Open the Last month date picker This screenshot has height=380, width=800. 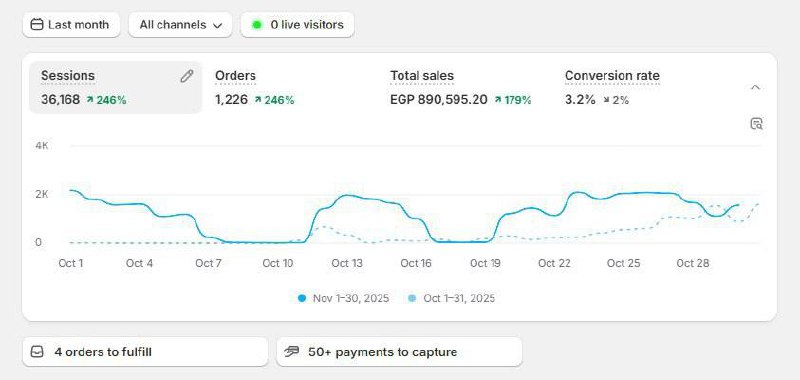pos(71,24)
